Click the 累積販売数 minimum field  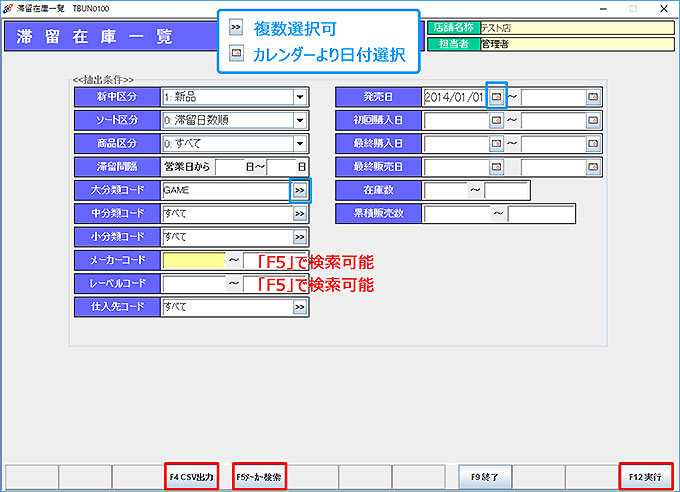pos(457,214)
